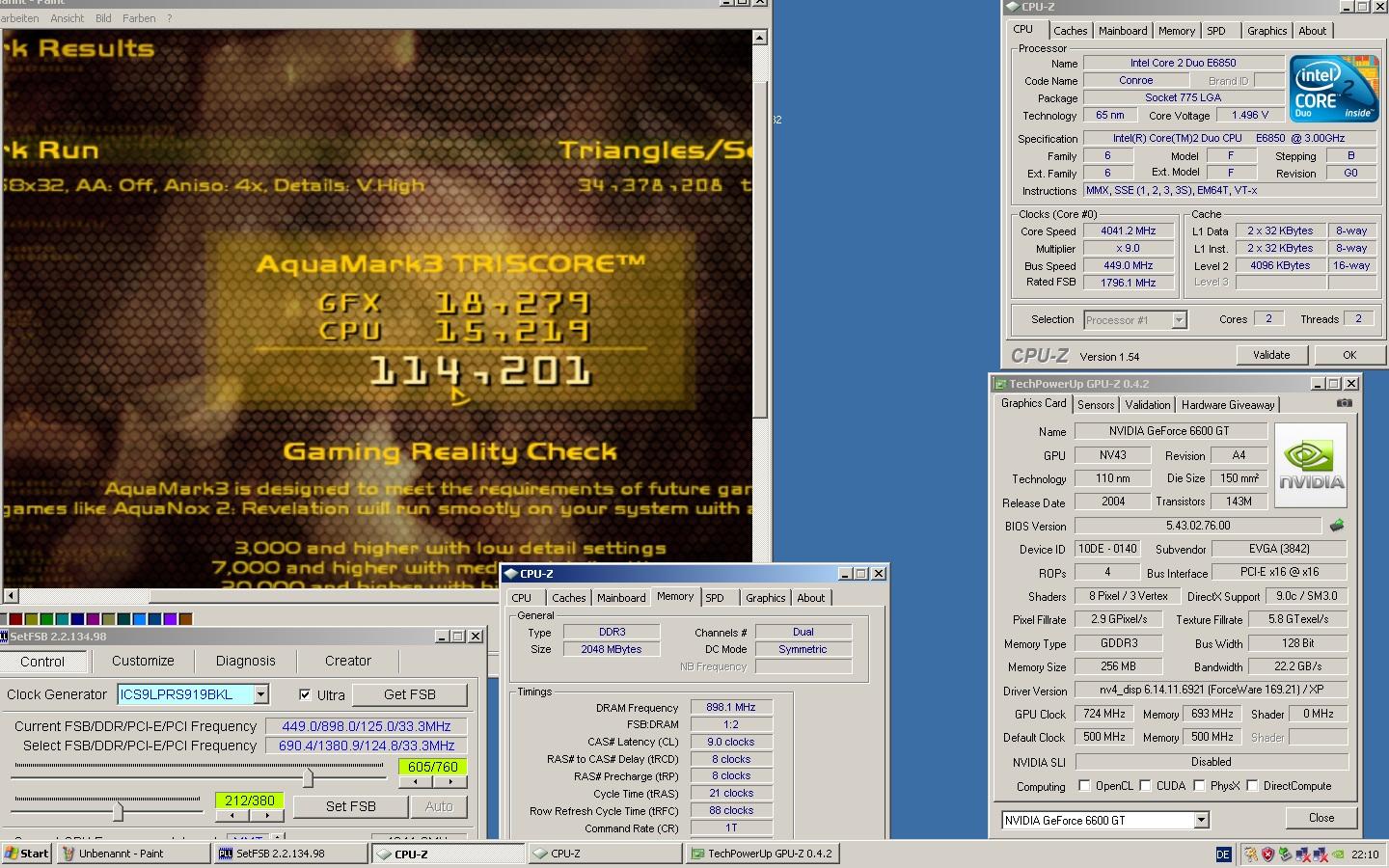
Task: Pick the bright blue color in Paint palette
Action: coord(139,619)
